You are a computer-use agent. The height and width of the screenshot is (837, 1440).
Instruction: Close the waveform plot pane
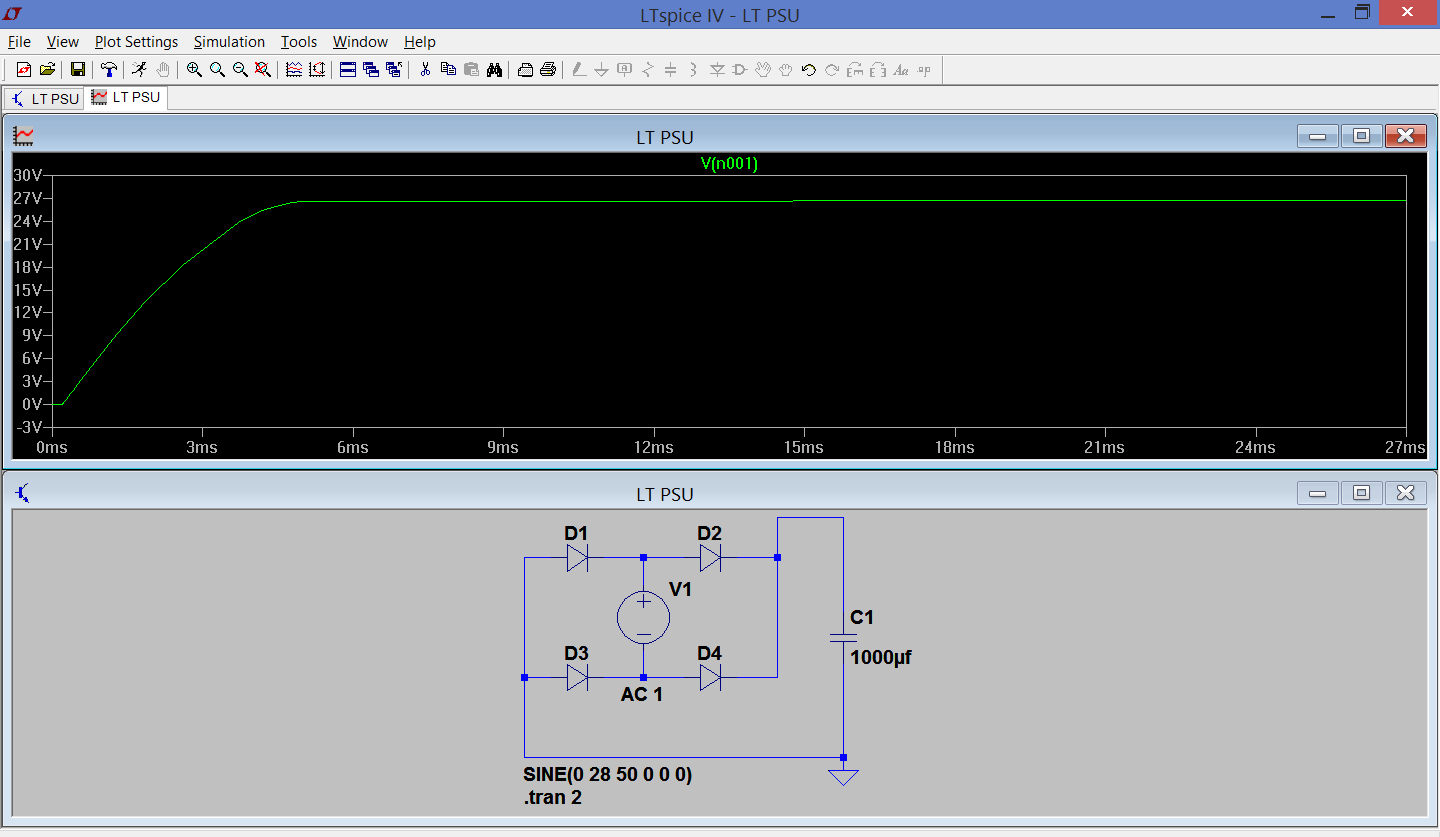point(1406,137)
